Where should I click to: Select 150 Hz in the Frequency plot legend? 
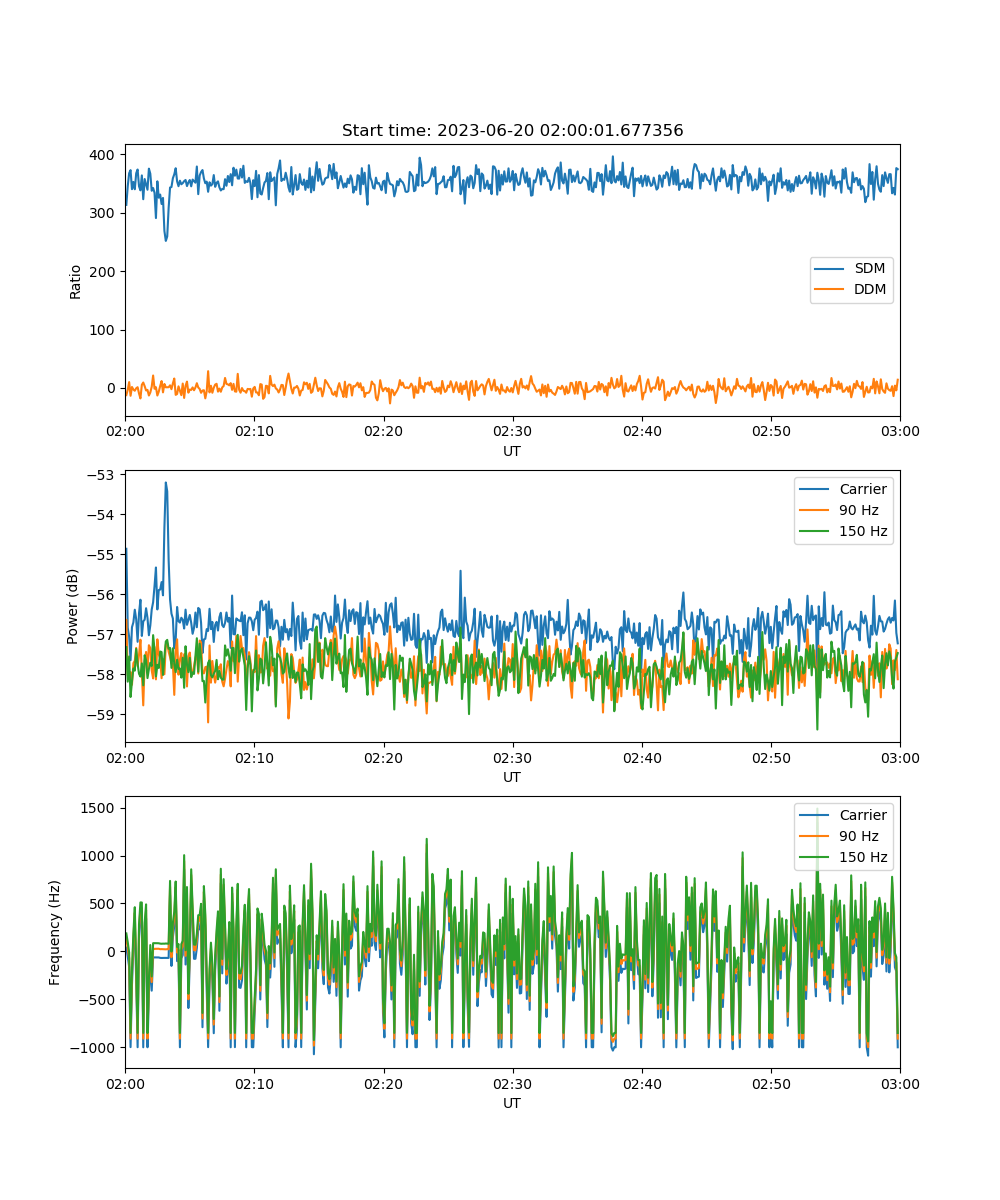click(863, 857)
